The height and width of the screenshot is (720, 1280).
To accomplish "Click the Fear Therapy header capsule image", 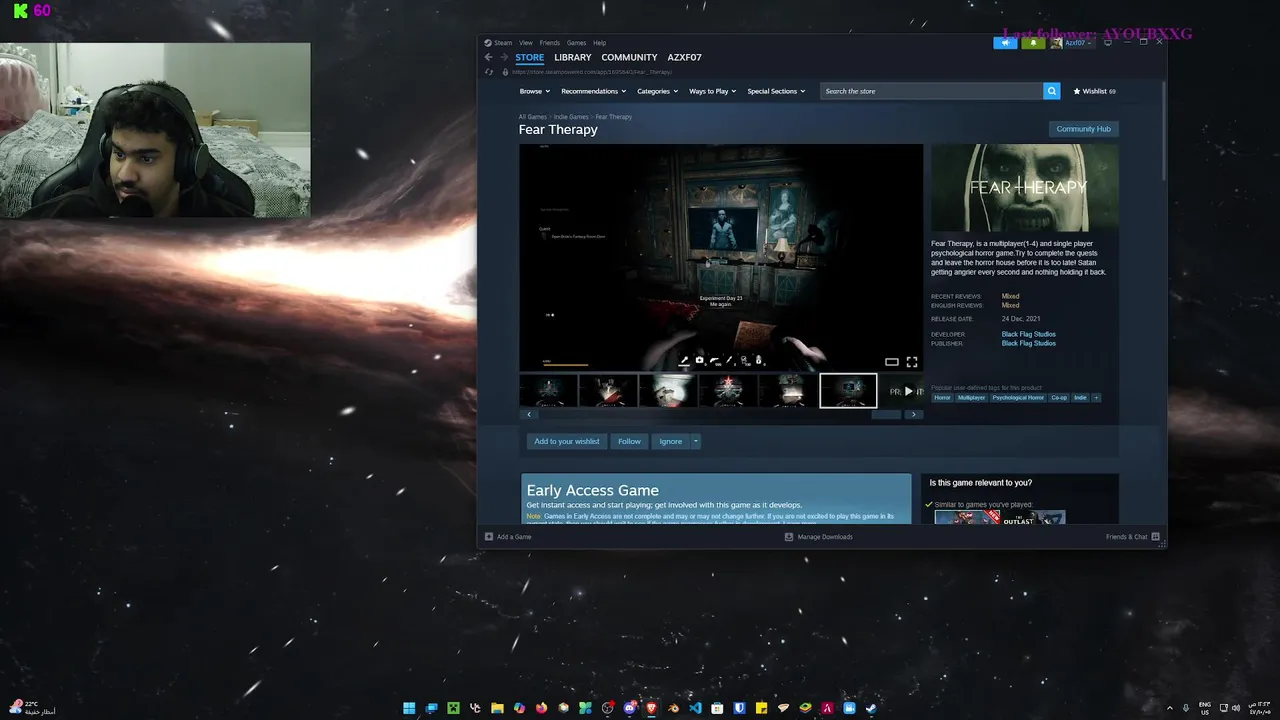I will click(1025, 188).
